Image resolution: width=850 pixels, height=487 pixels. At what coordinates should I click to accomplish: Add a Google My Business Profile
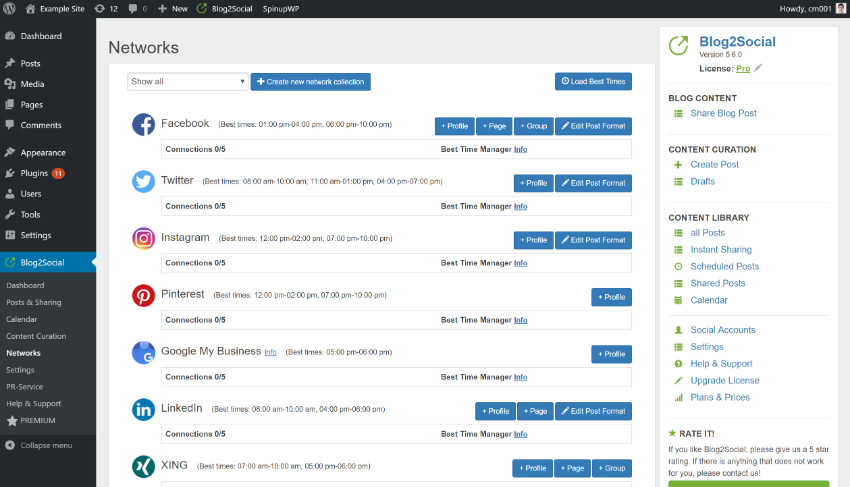[x=611, y=354]
